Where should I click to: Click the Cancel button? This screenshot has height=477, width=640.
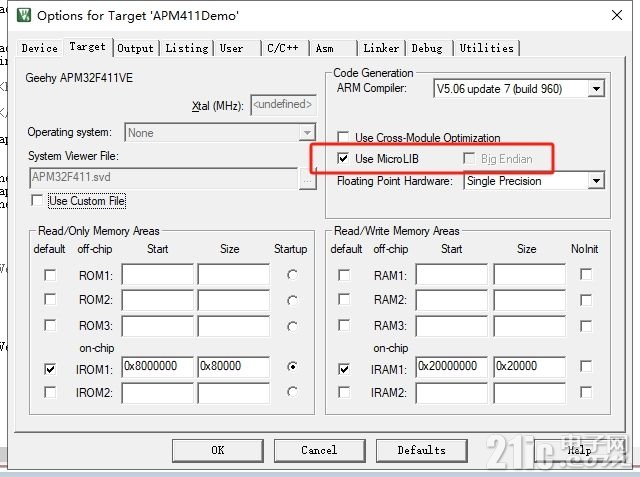click(x=320, y=450)
